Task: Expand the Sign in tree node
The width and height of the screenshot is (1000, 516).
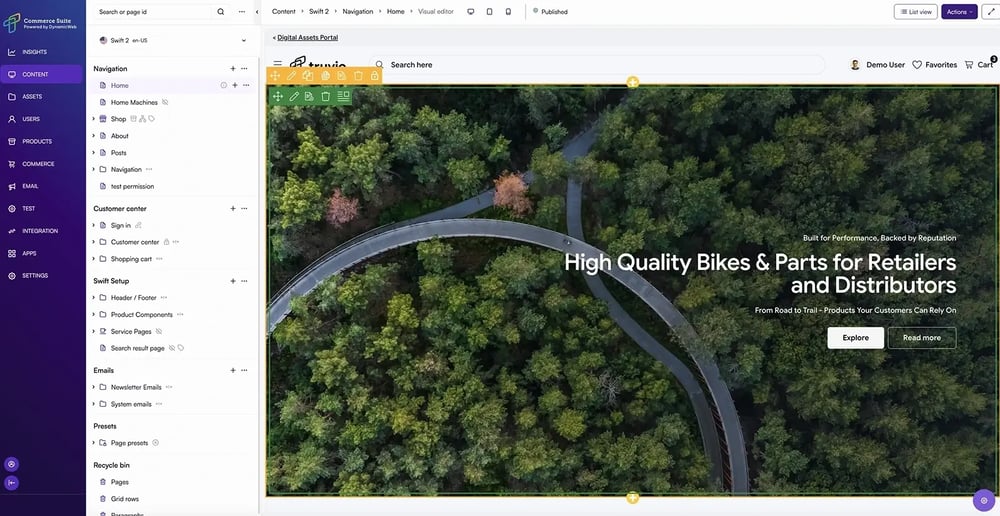Action: coord(94,225)
